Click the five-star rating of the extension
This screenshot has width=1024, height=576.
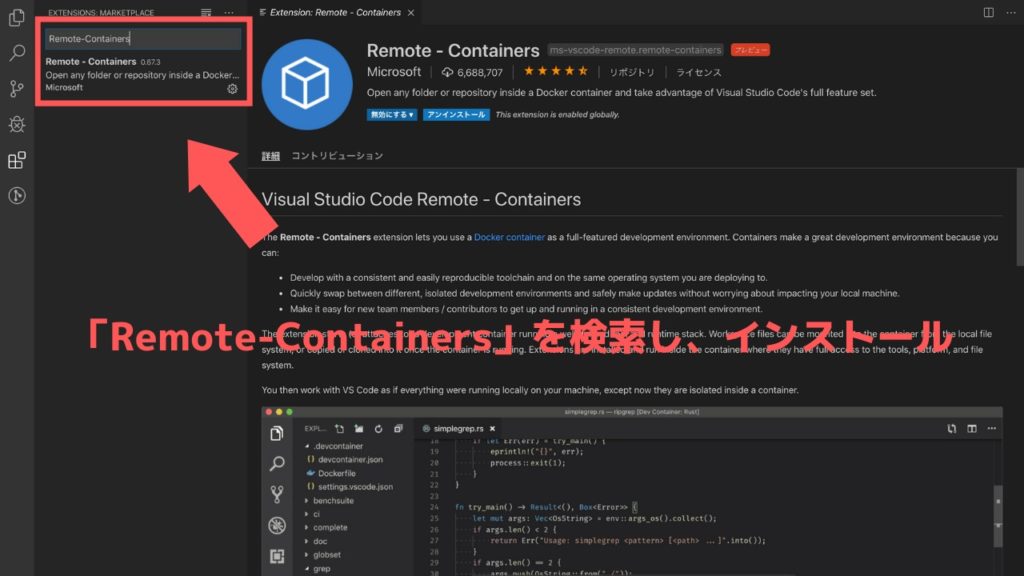(556, 71)
